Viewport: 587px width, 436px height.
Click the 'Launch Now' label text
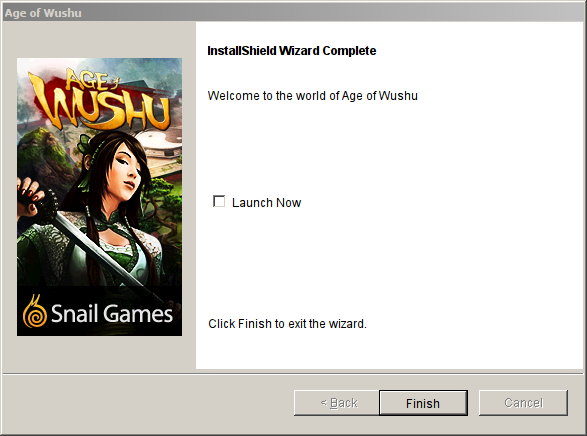(x=266, y=202)
